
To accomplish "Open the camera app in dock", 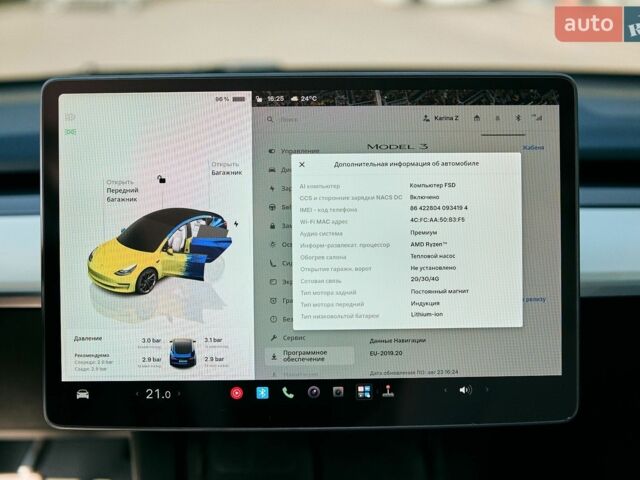I will [x=313, y=392].
